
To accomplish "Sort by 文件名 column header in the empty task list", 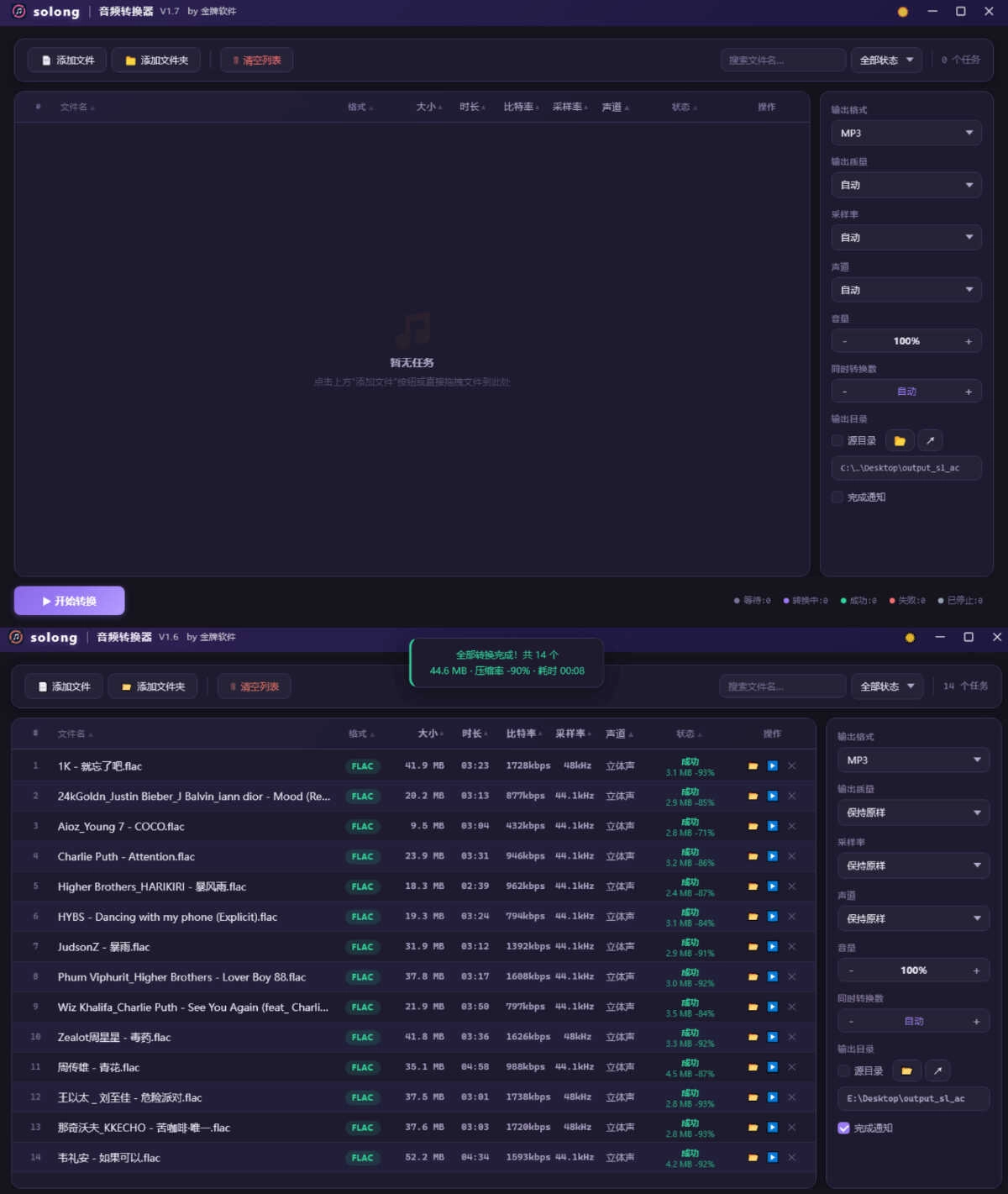I will (74, 107).
